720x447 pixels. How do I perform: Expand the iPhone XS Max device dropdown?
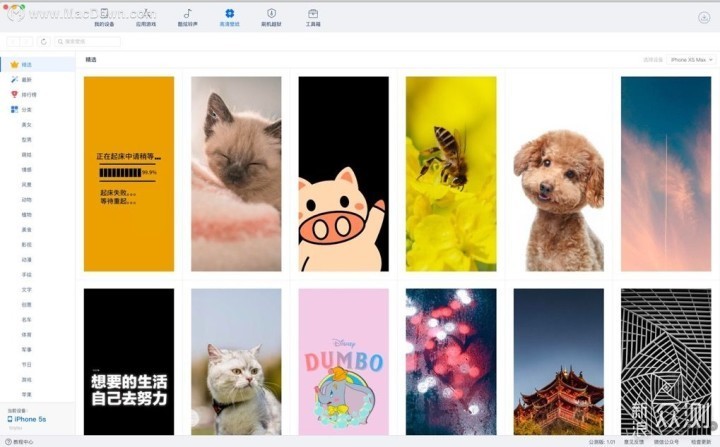691,60
